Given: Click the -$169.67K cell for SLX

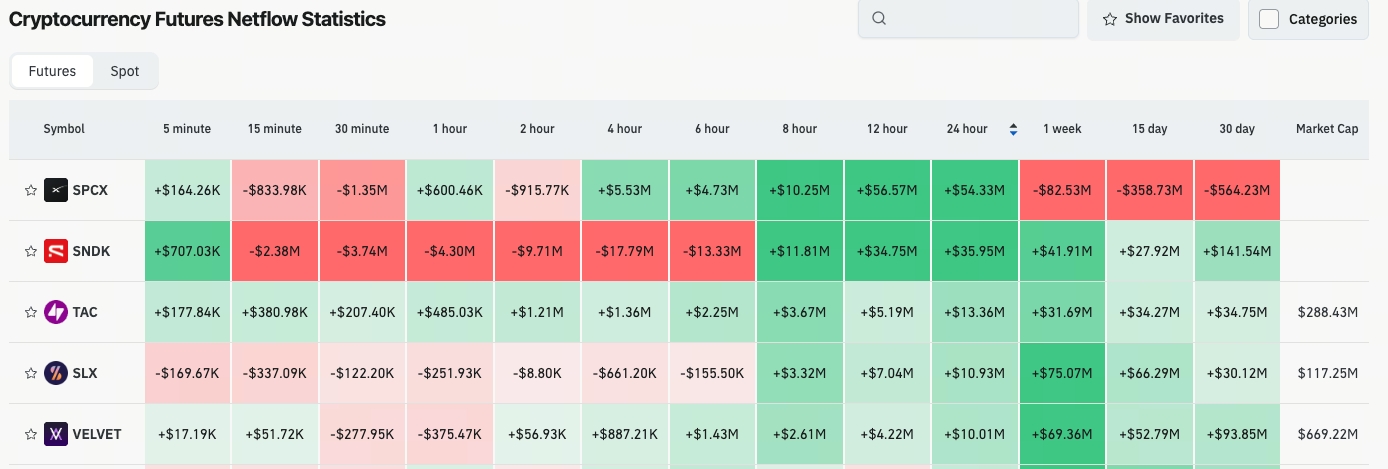Looking at the screenshot, I should click(x=187, y=373).
